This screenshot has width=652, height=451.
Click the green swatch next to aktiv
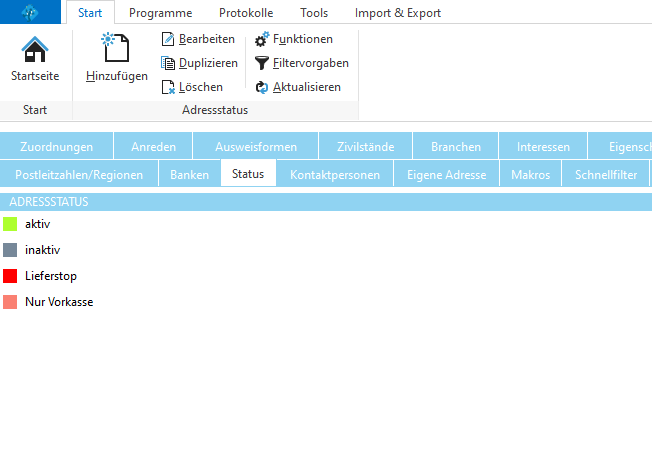coord(10,224)
